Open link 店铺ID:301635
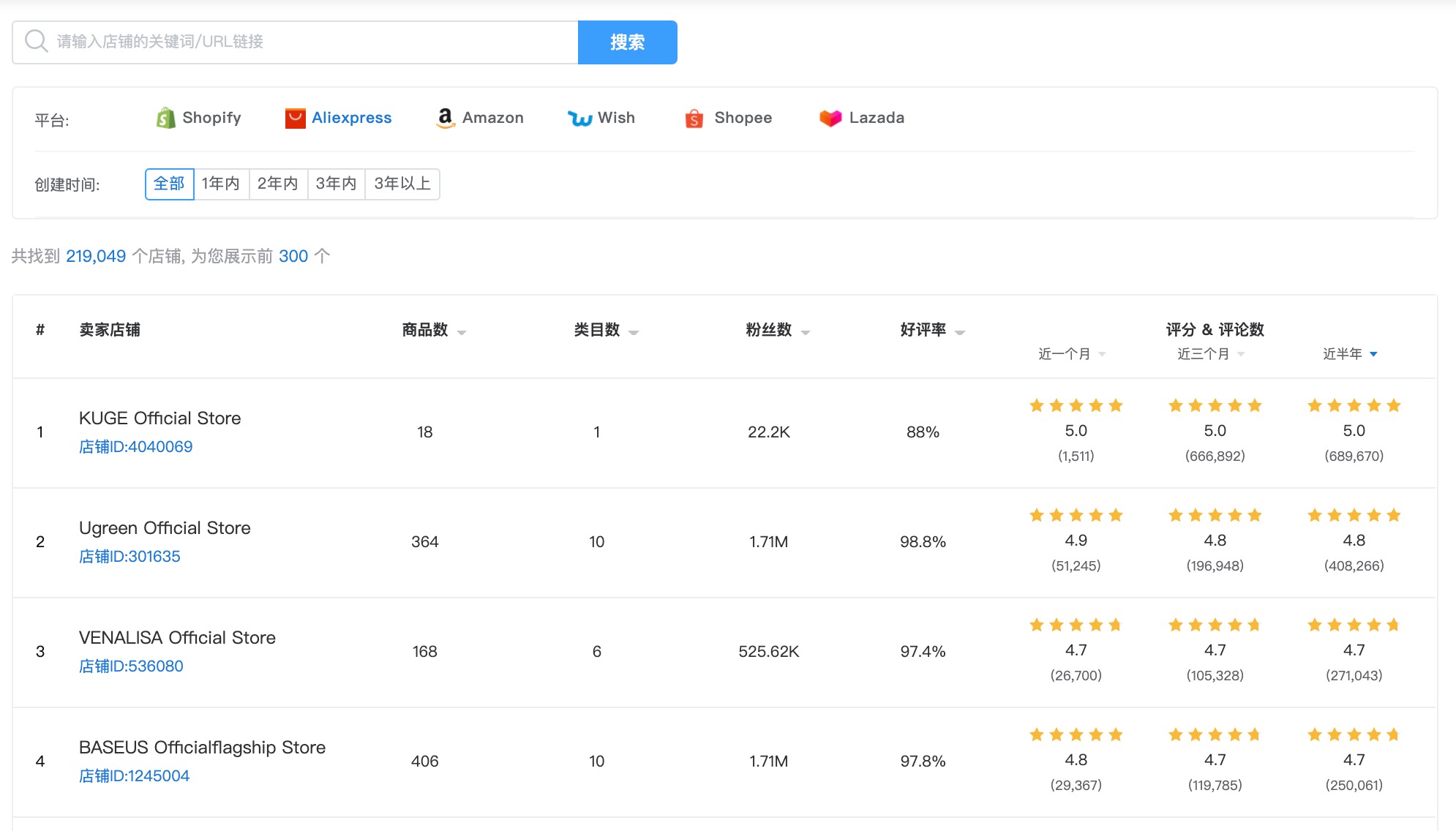This screenshot has height=831, width=1456. [x=130, y=557]
